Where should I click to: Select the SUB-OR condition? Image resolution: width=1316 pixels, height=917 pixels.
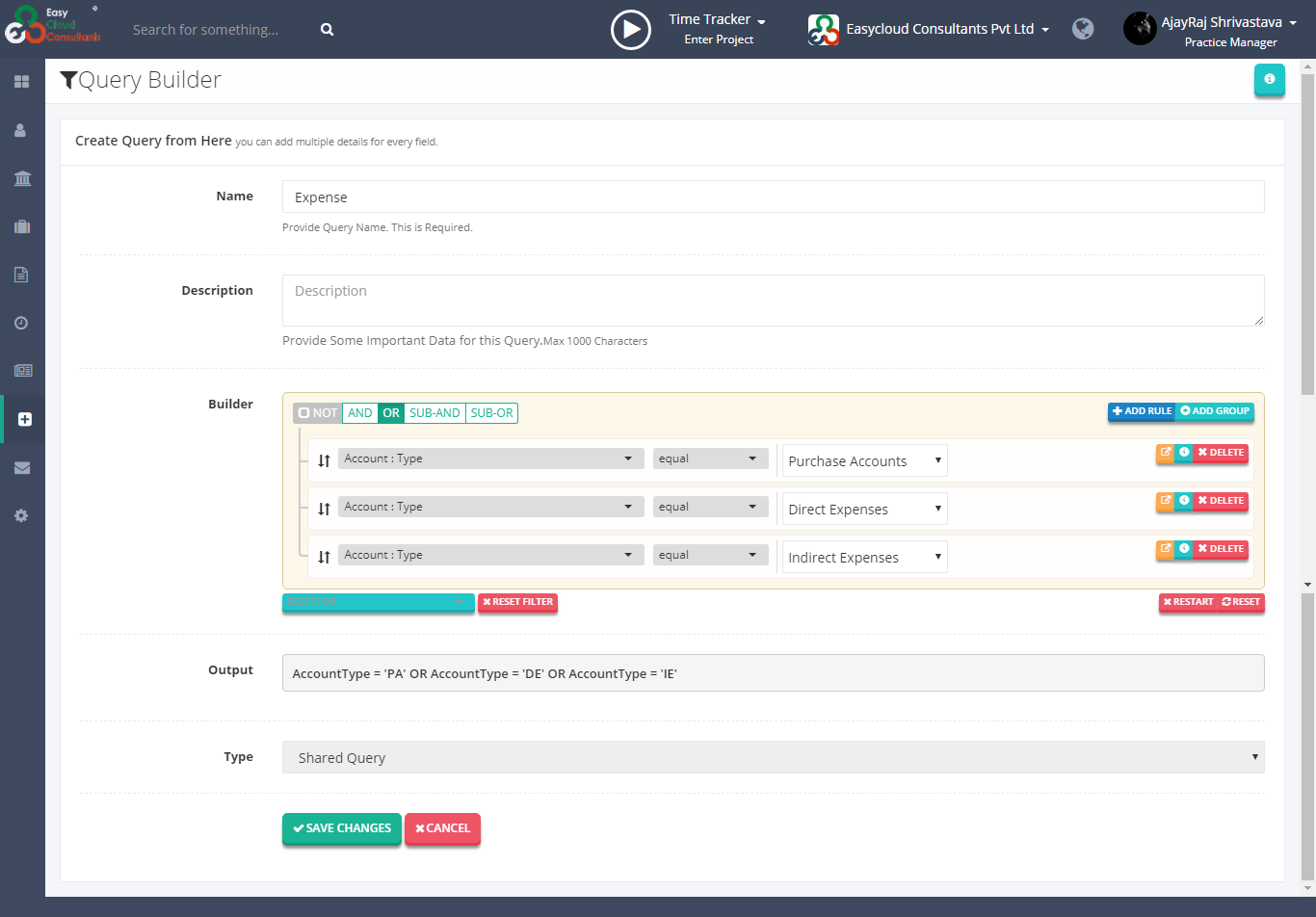[x=492, y=413]
